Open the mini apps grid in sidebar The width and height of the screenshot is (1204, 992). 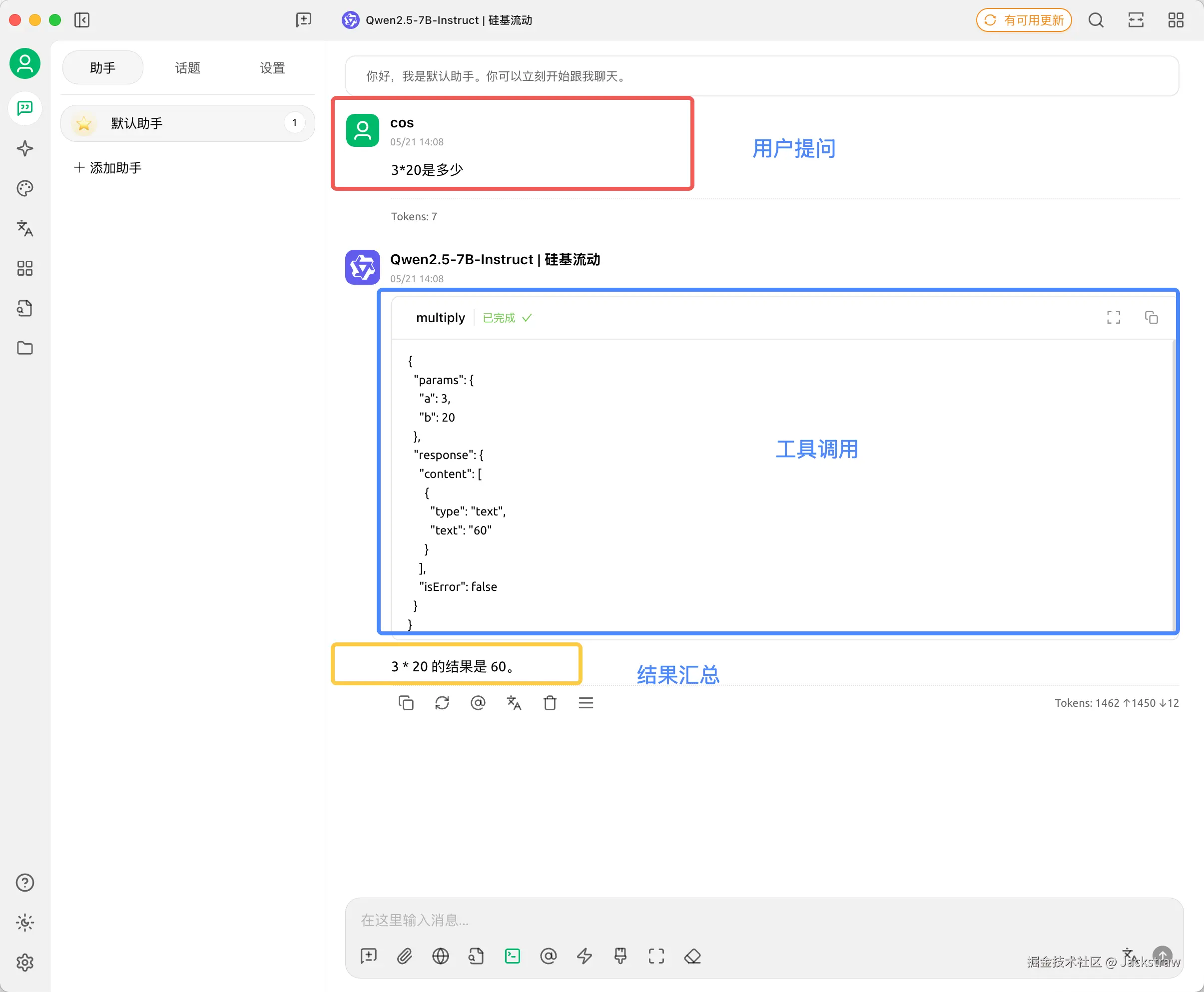24,269
